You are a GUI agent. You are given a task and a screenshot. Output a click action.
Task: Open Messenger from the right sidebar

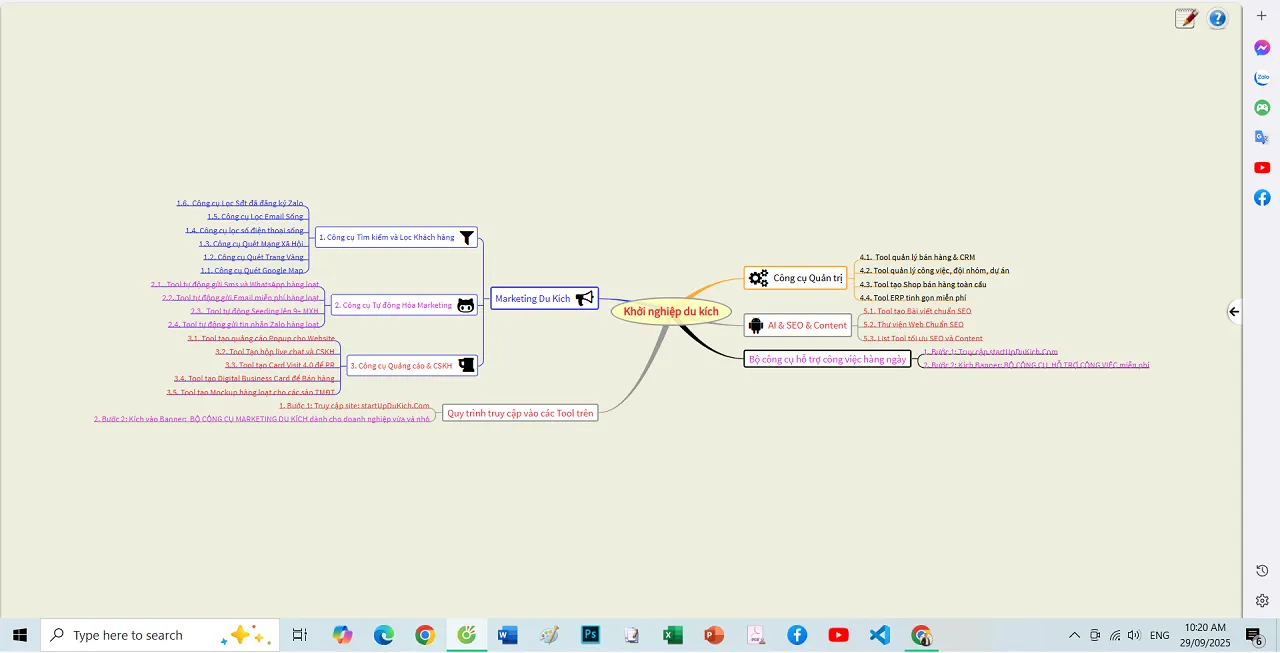tap(1262, 47)
